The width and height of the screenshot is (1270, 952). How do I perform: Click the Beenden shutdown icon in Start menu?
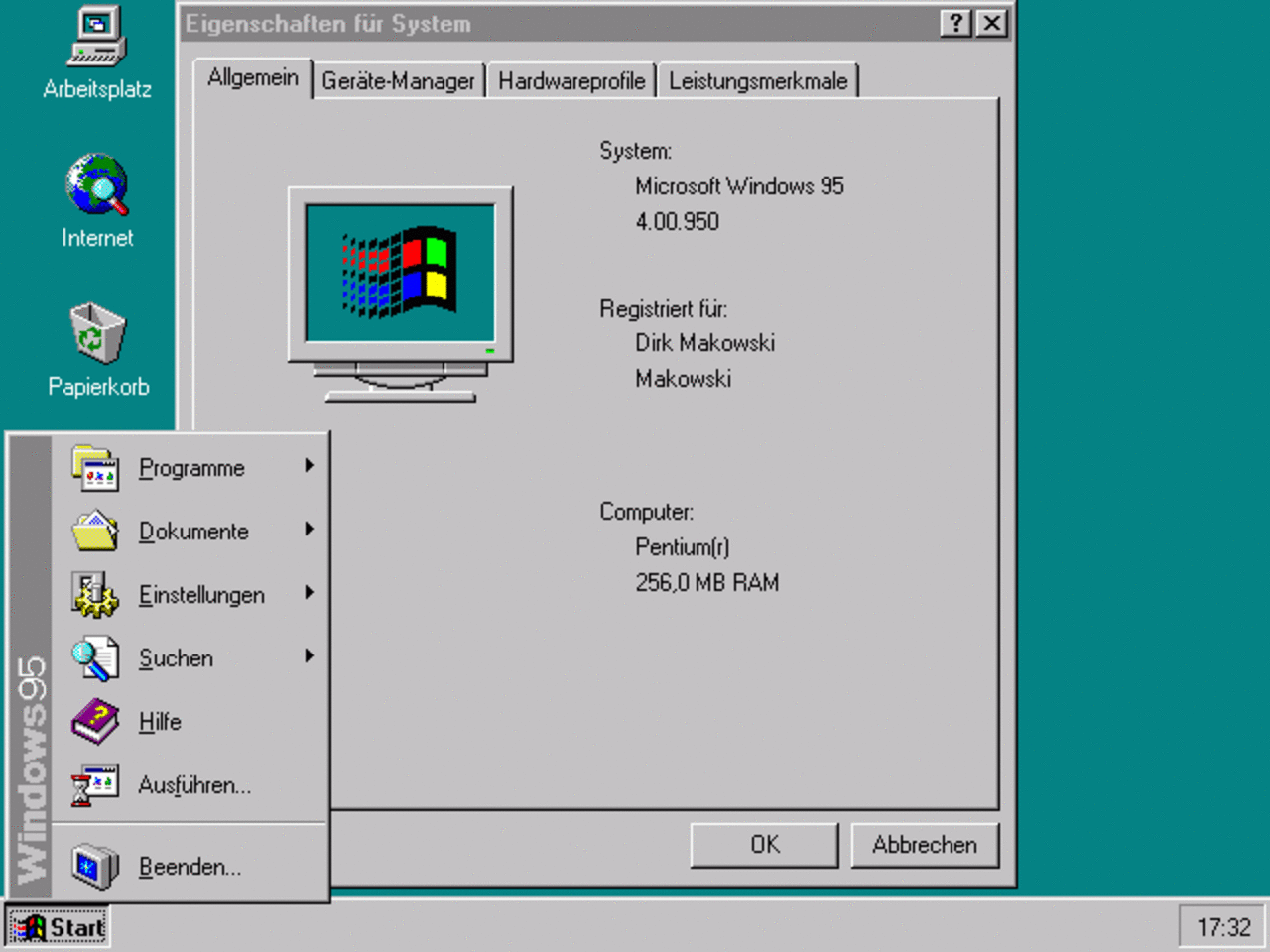(95, 866)
